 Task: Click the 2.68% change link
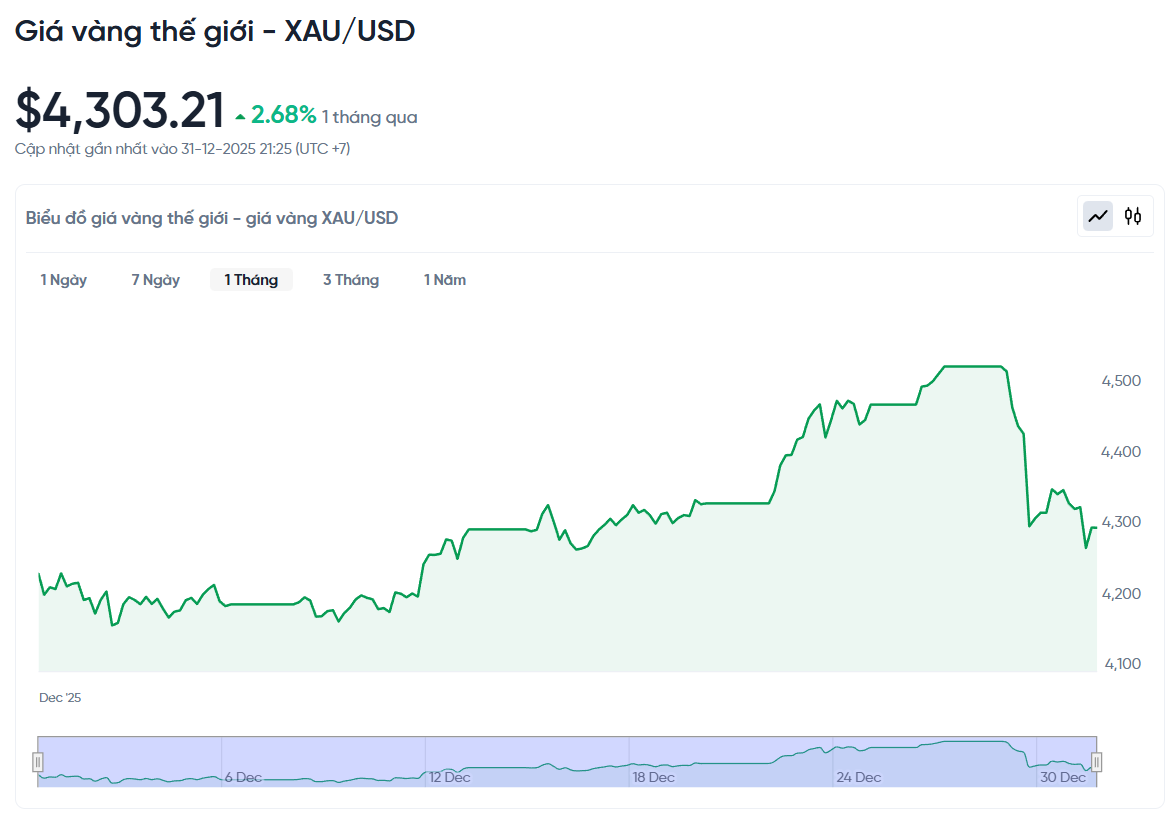tap(283, 115)
